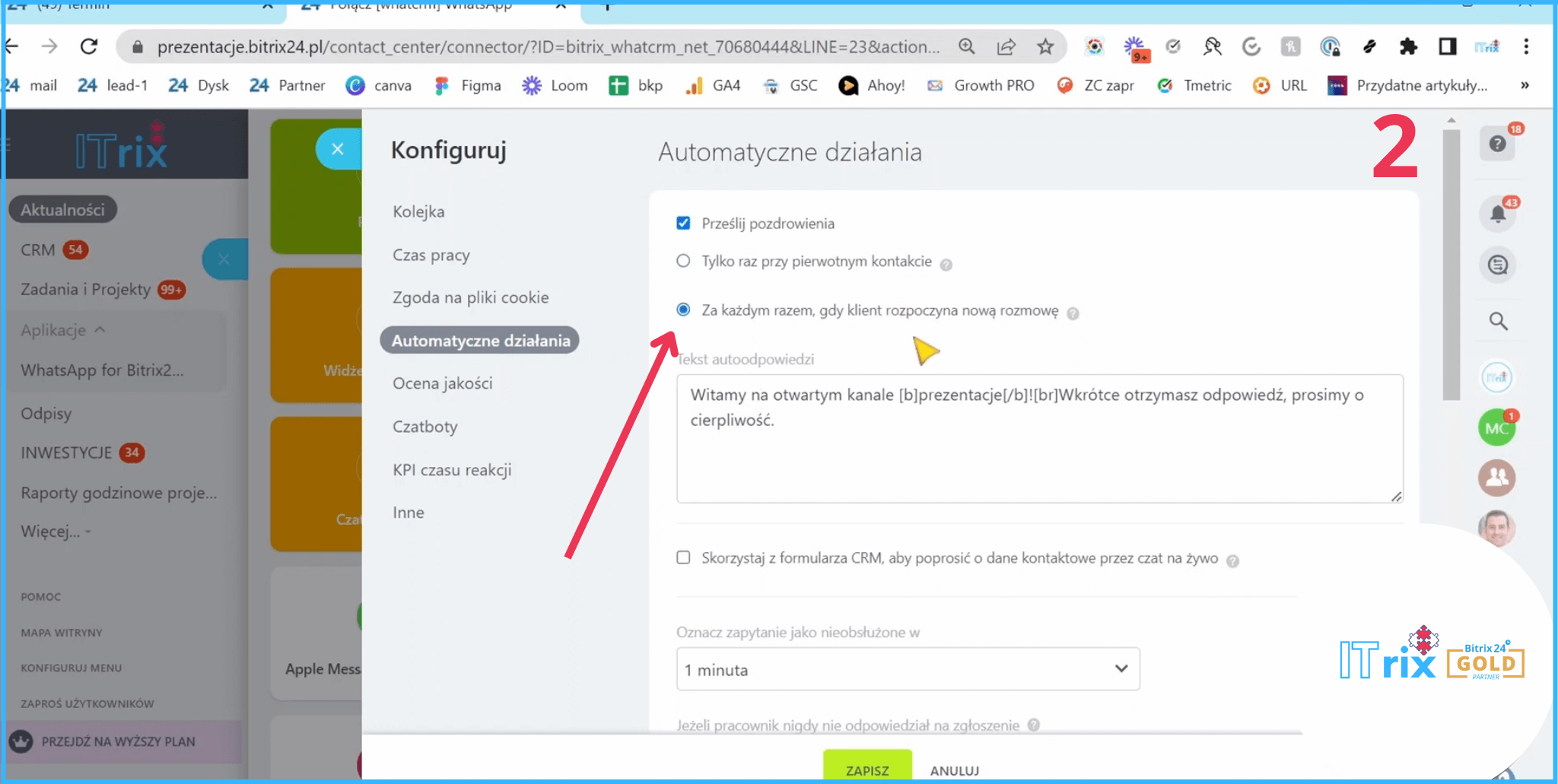
Task: Expand the 1 minuta dropdown
Action: pyautogui.click(x=907, y=669)
